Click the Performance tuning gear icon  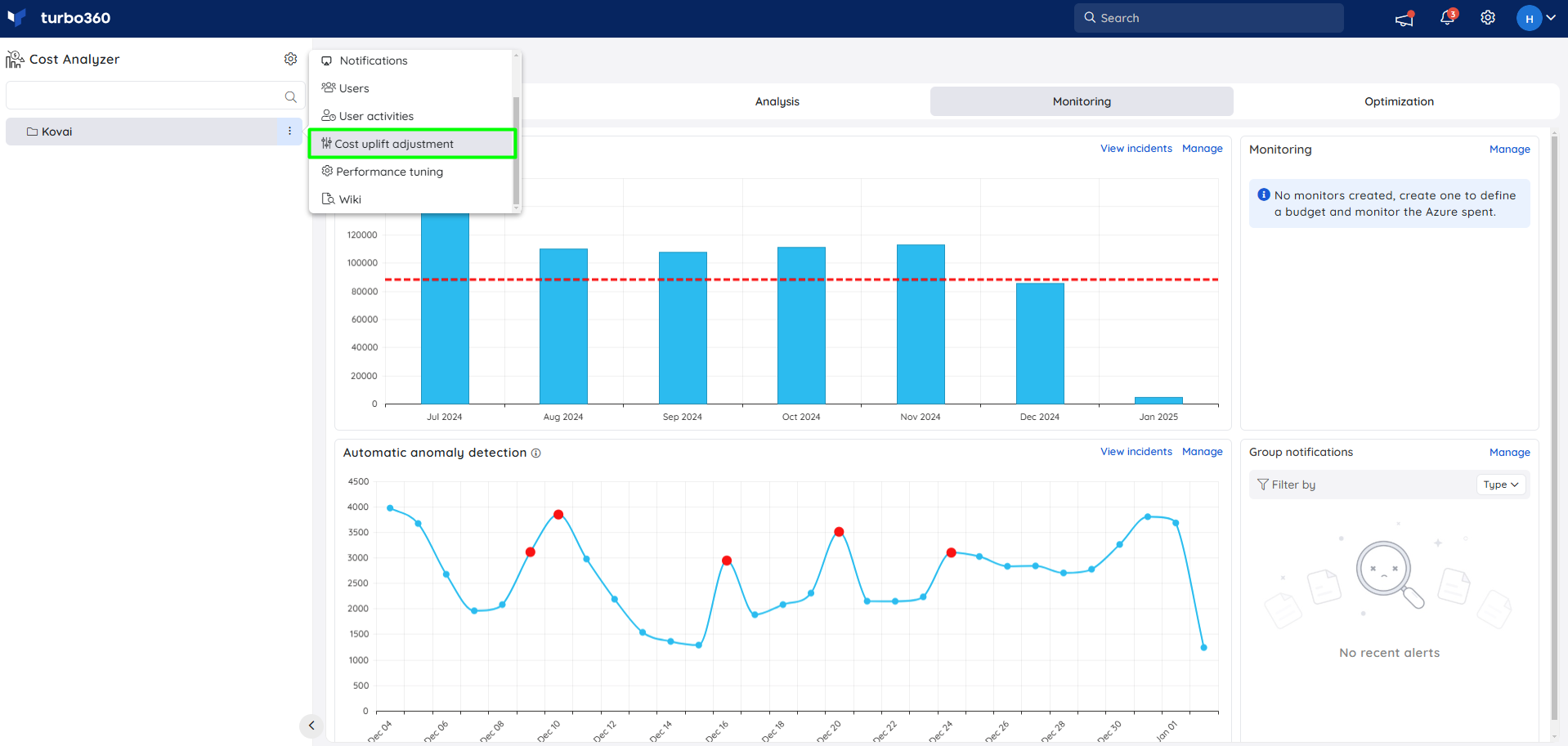[x=327, y=171]
